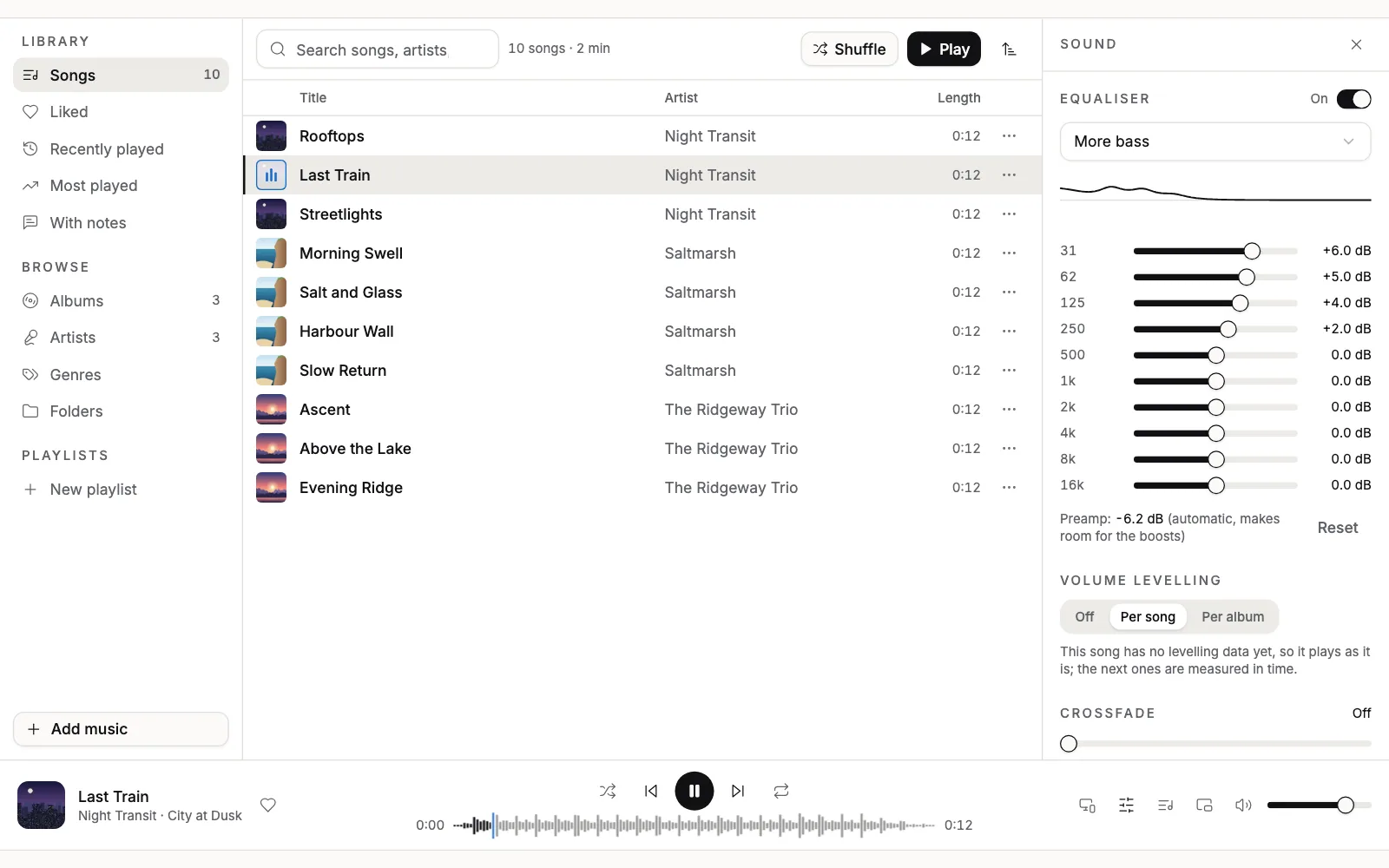Image resolution: width=1389 pixels, height=868 pixels.
Task: Open Liked songs in the sidebar
Action: (121, 112)
